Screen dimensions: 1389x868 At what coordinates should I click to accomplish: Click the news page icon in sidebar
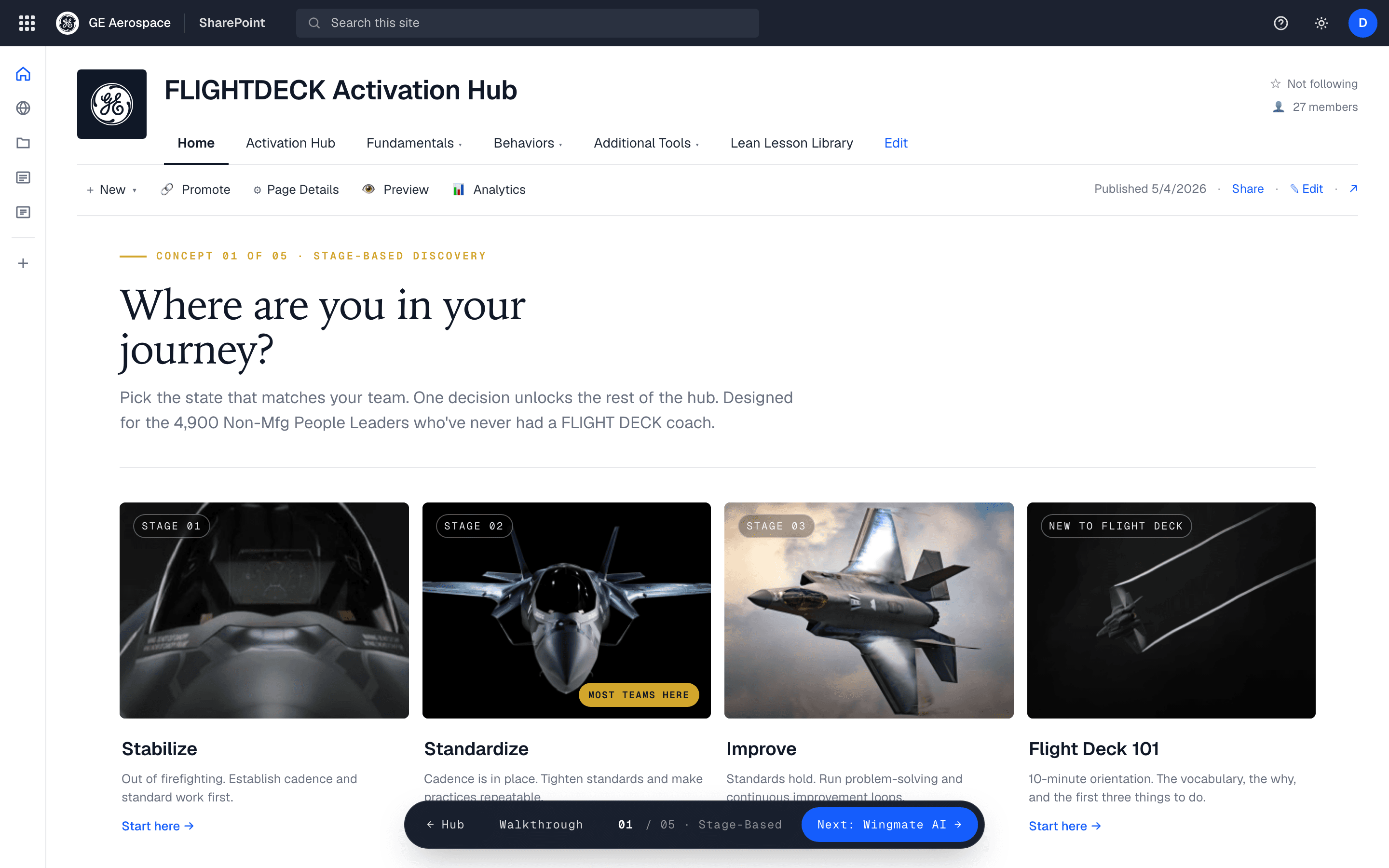pyautogui.click(x=23, y=177)
